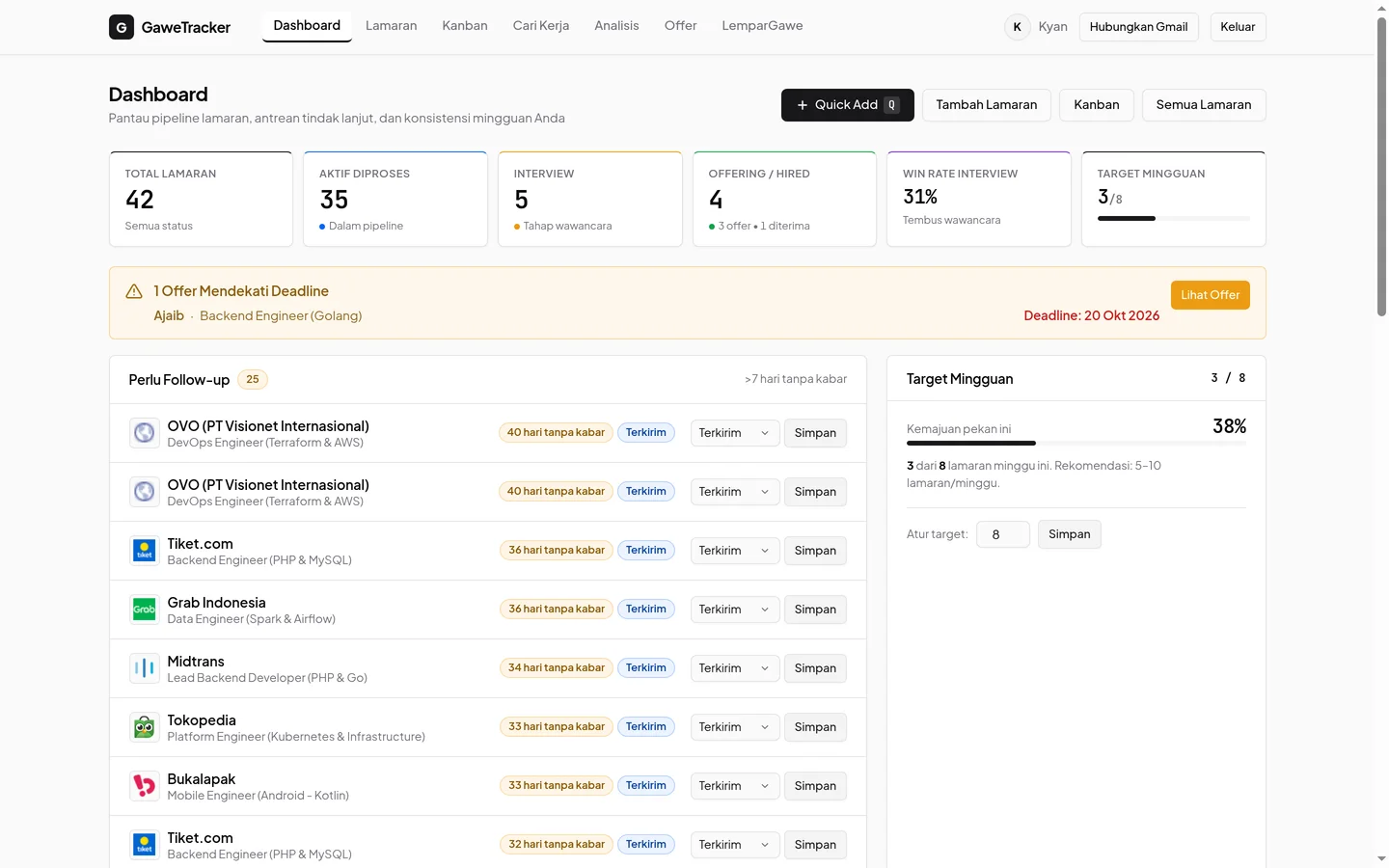This screenshot has height=868, width=1389.
Task: Click the Win Rate Interview value 31%
Action: (x=920, y=197)
